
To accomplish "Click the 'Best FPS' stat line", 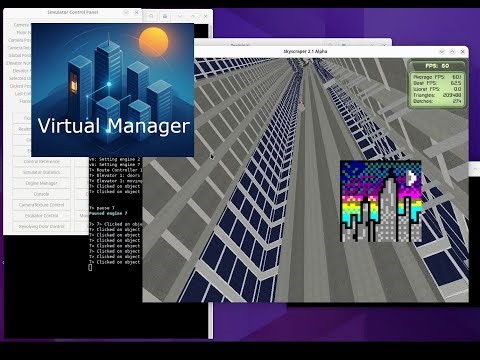I will click(437, 83).
